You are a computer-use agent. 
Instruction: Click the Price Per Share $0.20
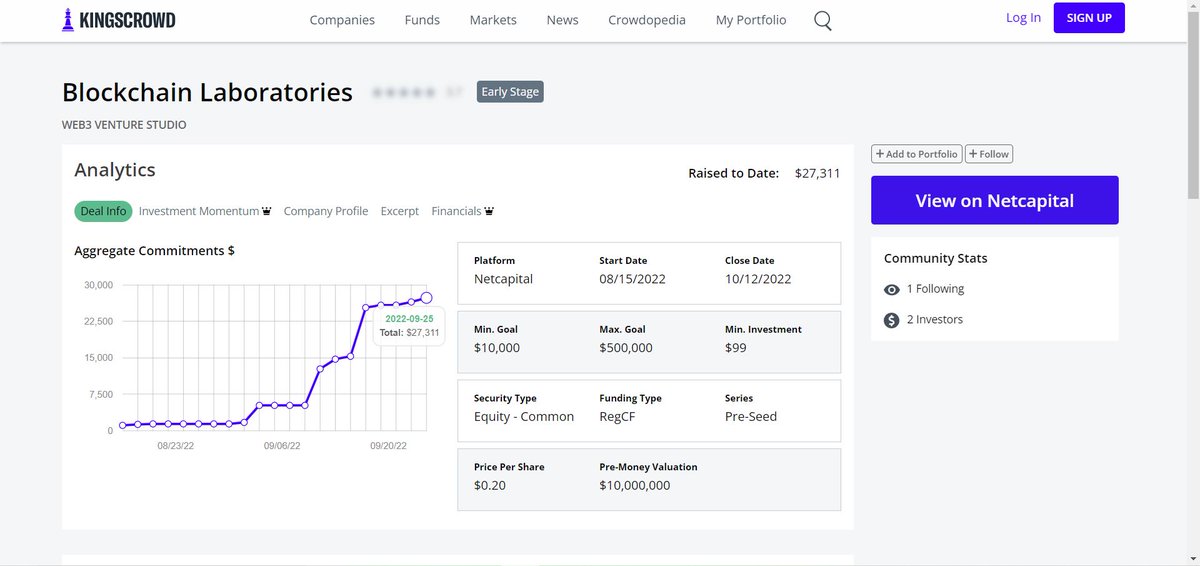point(490,486)
